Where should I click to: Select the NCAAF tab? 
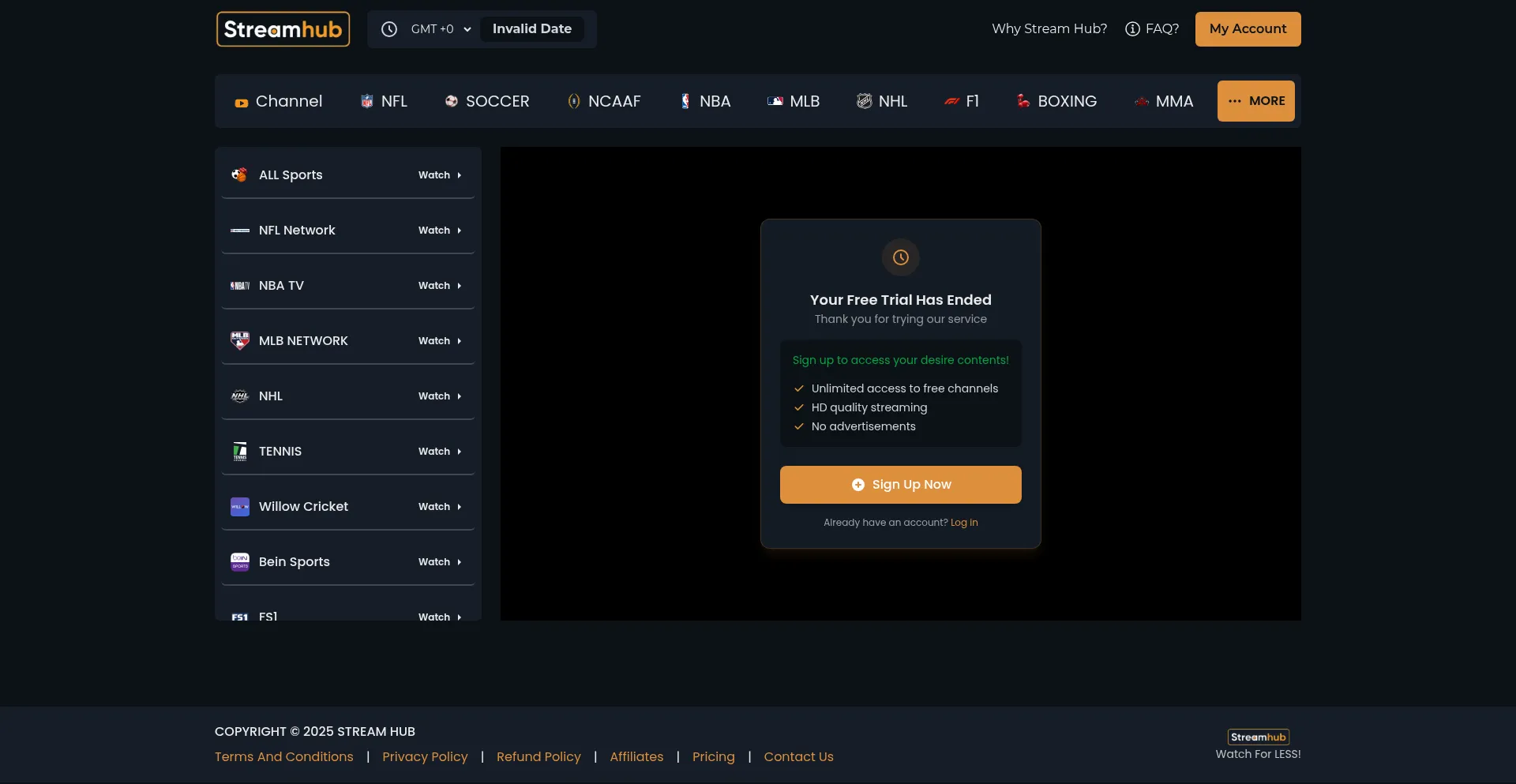pos(604,101)
